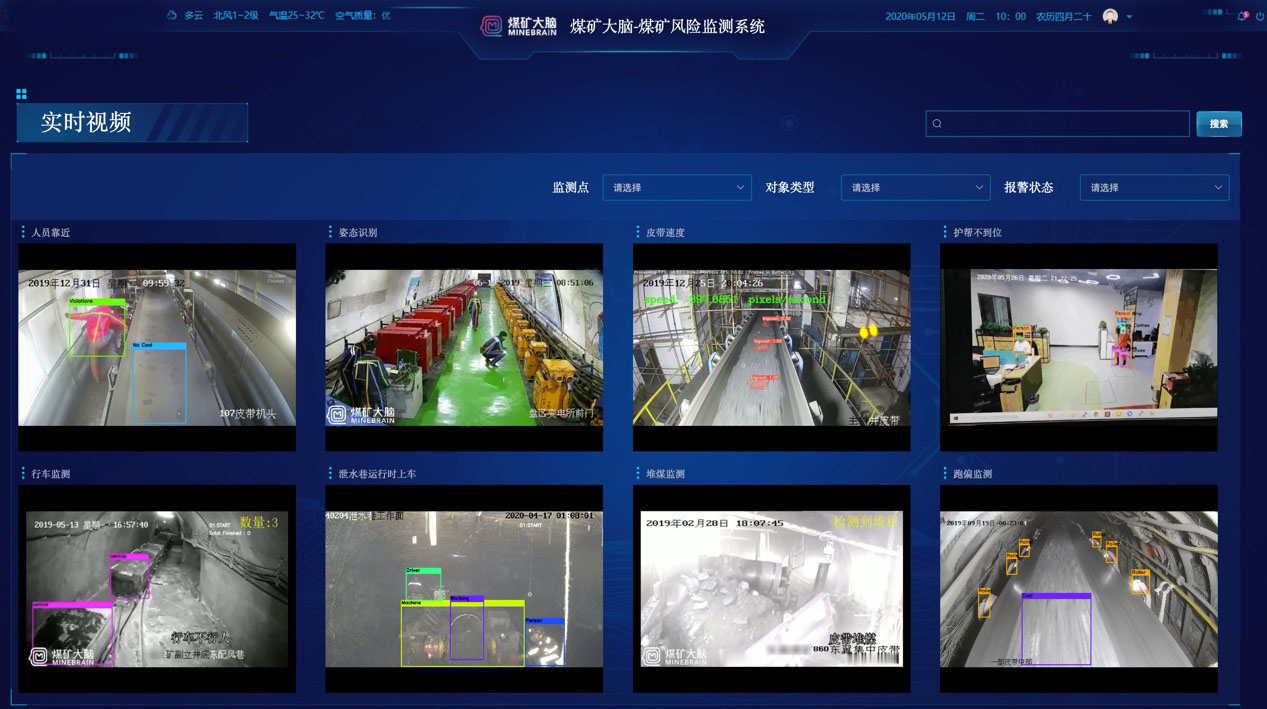Screen dimensions: 1267x709
Task: Expand the 报警状态 dropdown
Action: 1154,187
